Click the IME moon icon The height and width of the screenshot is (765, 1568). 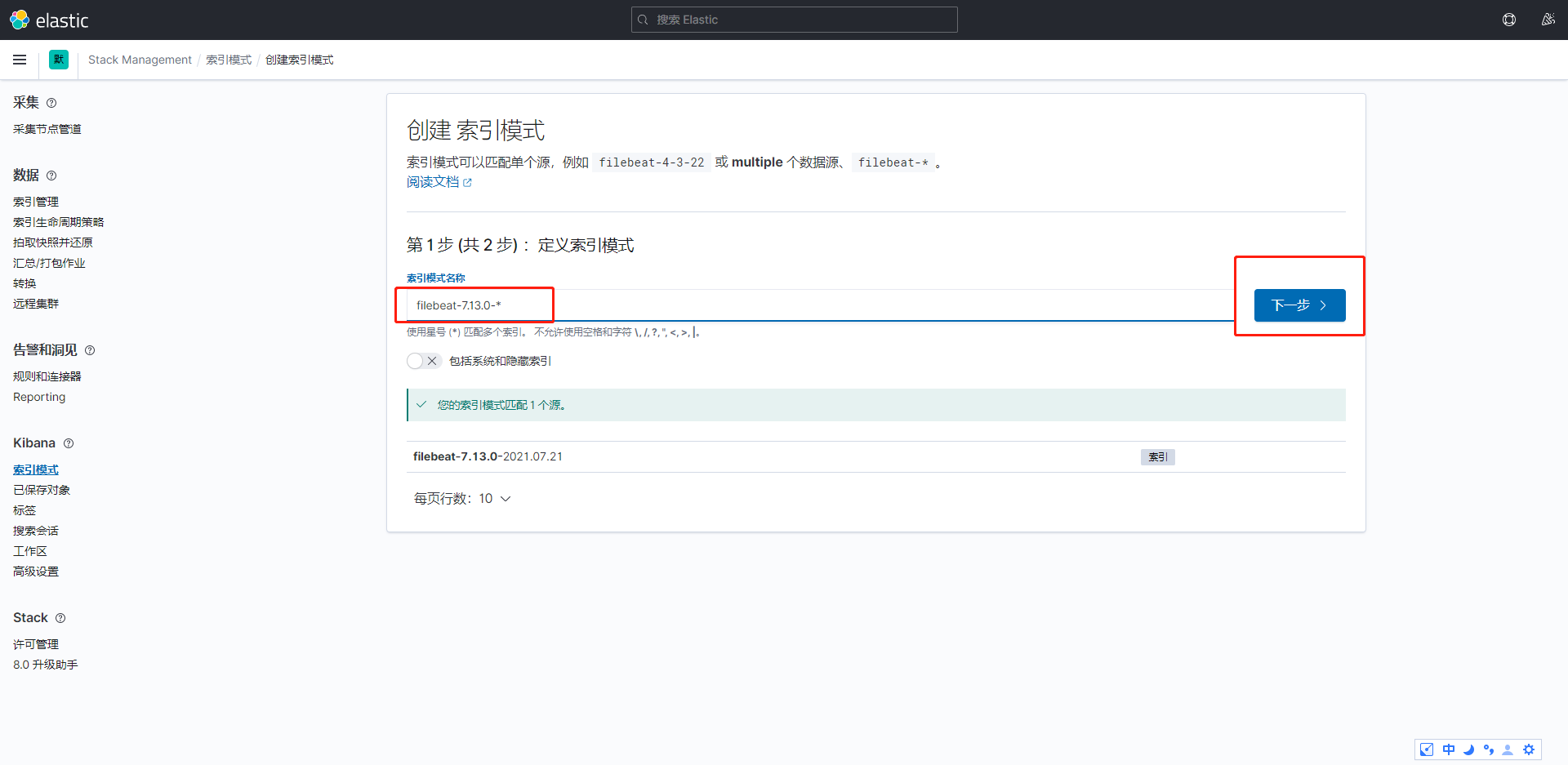[1468, 749]
